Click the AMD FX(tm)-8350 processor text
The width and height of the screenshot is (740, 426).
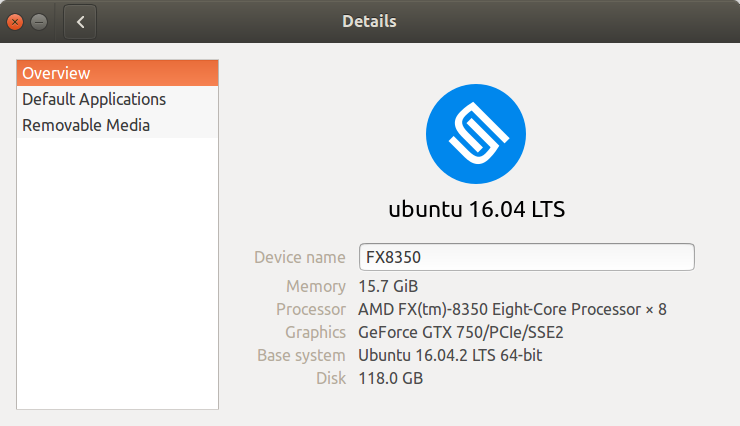(513, 309)
